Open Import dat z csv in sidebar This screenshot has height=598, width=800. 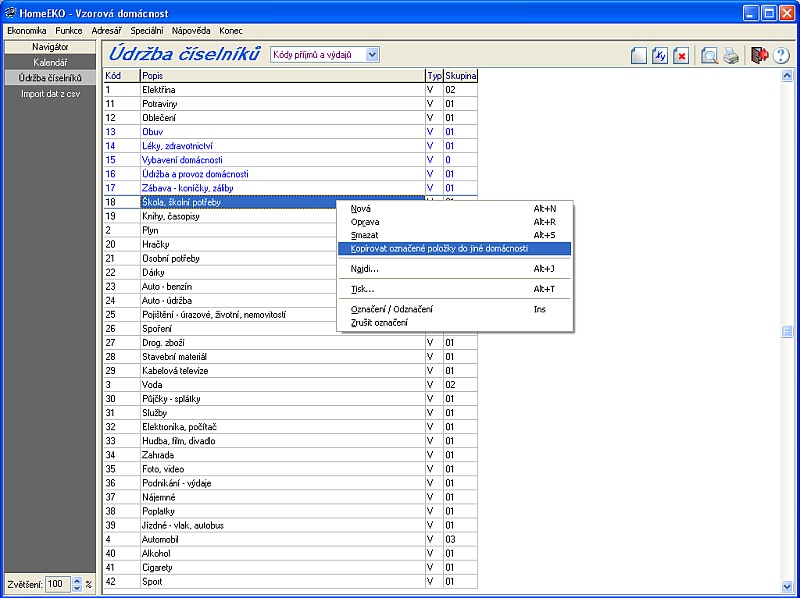coord(50,93)
